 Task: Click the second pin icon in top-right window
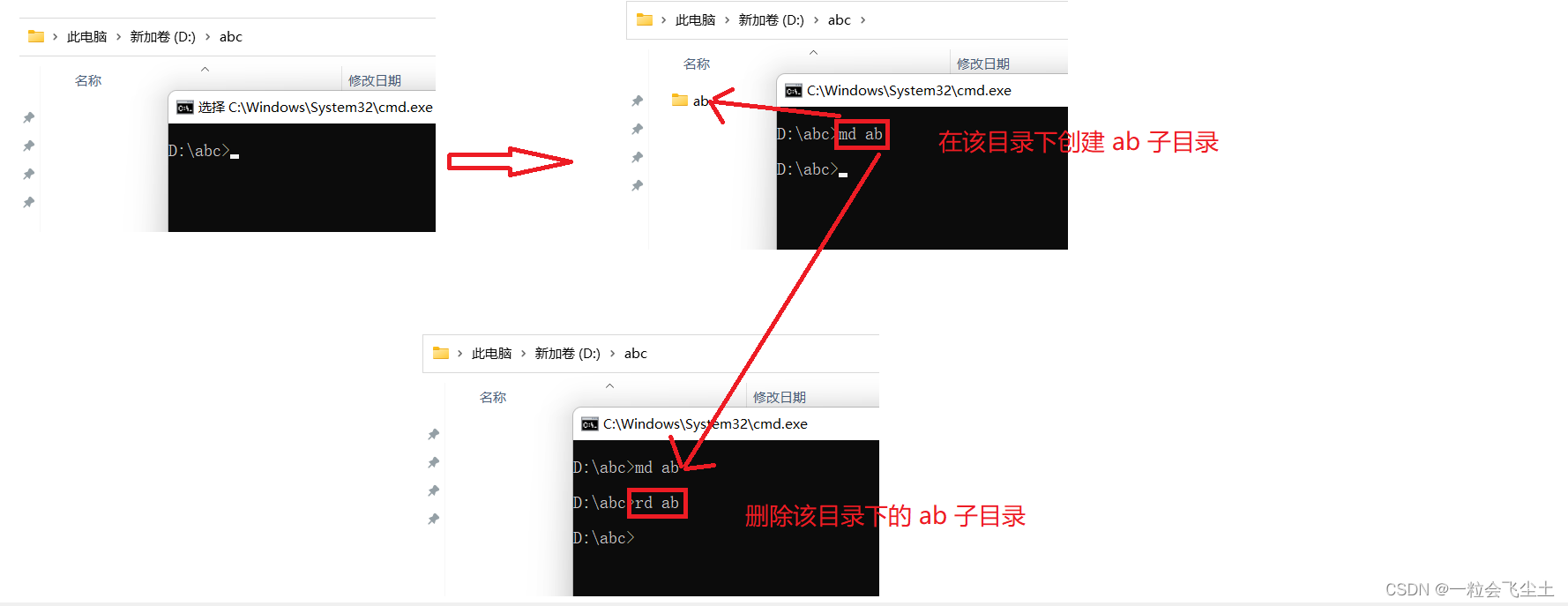[x=638, y=129]
